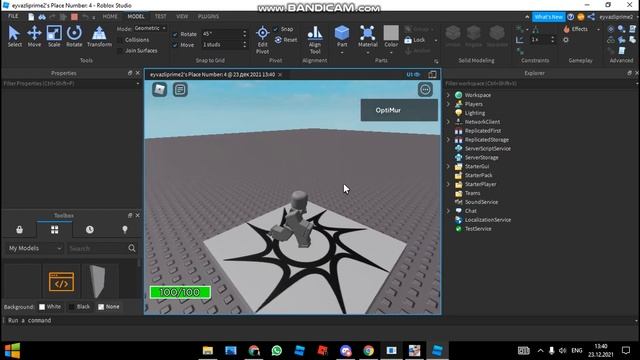Viewport: 640px width, 360px height.
Task: Show Toolbox Inventory grid tab
Action: (x=54, y=230)
